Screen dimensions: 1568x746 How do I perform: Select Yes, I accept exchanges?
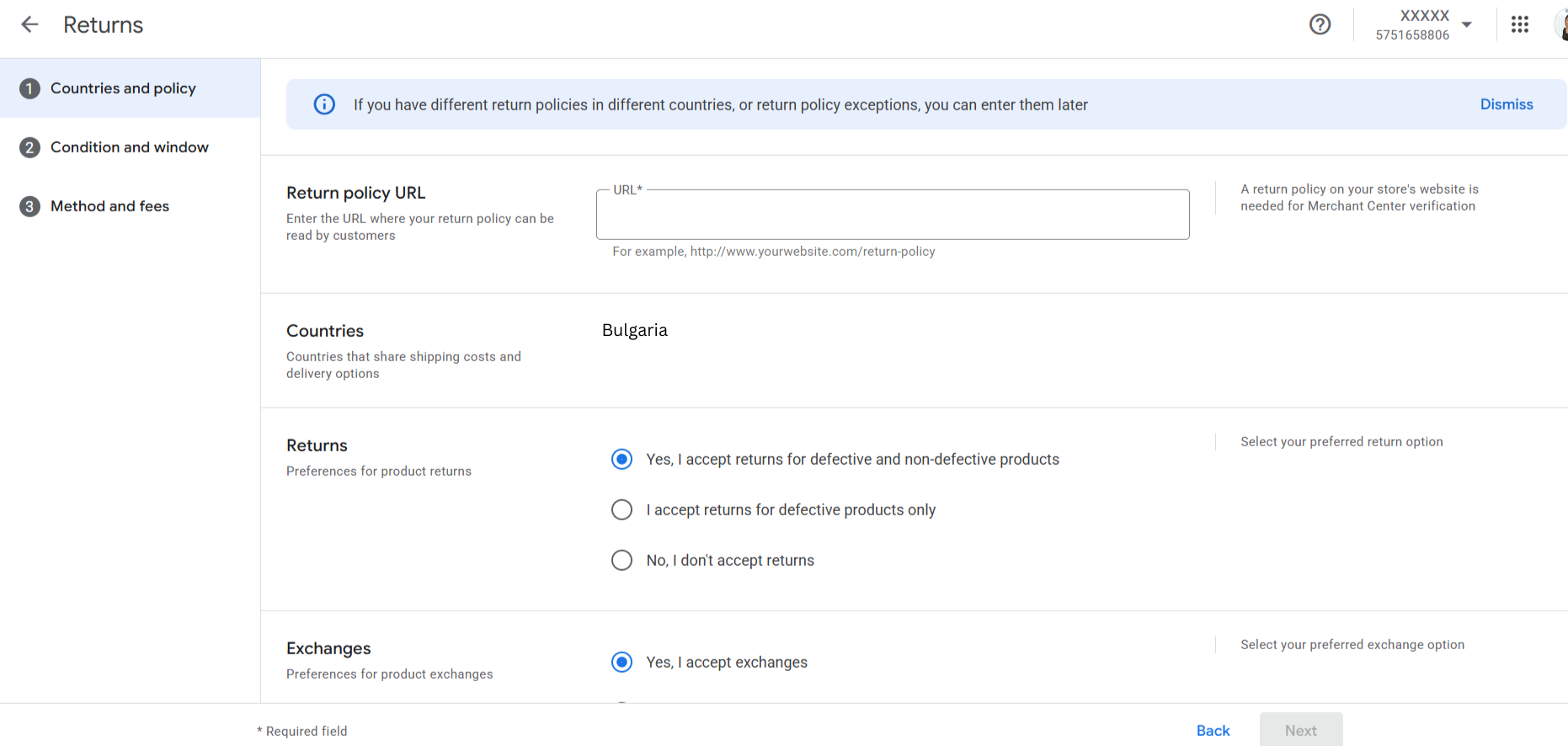(x=621, y=662)
